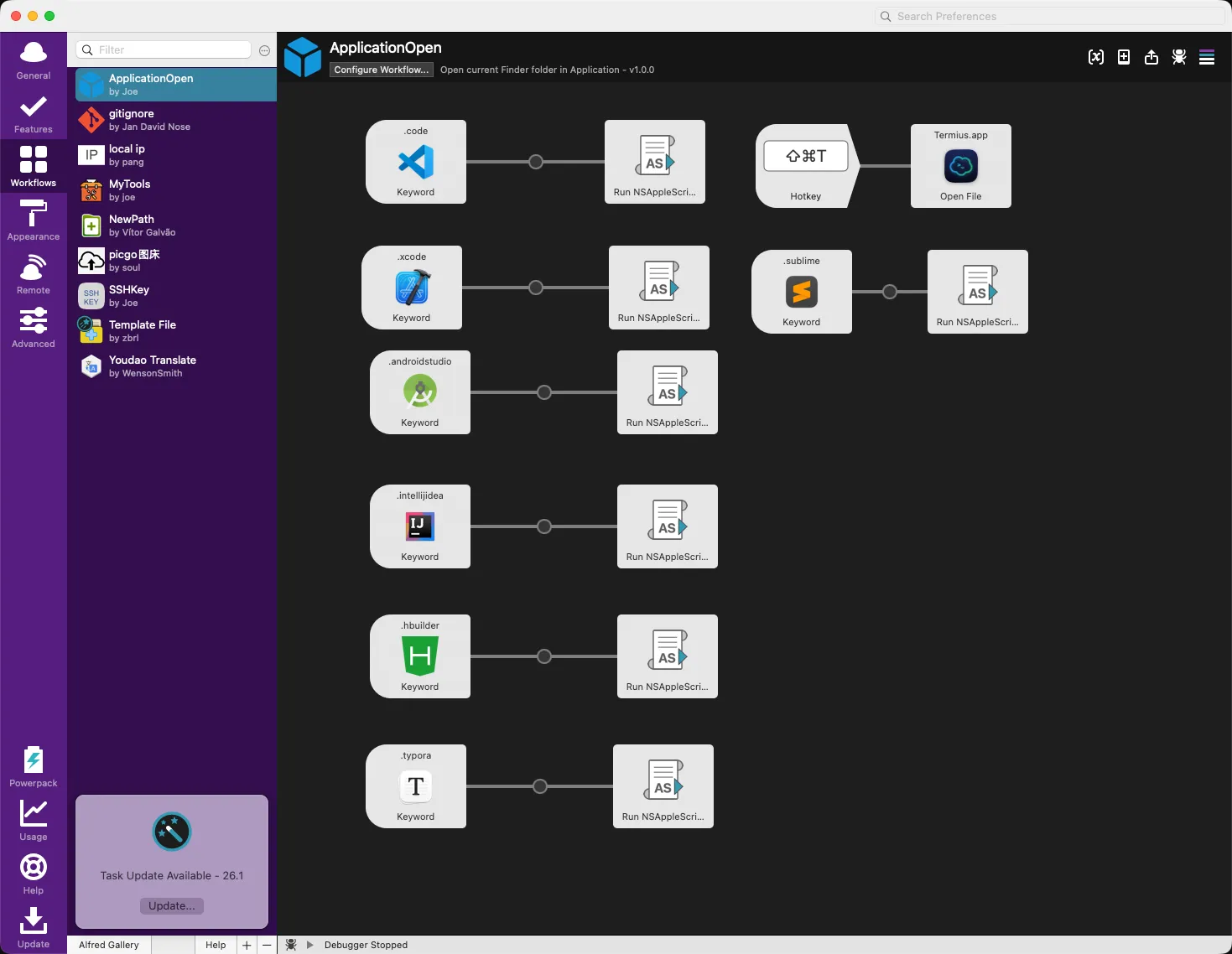Click the debugger bug icon in status bar
1232x954 pixels.
[291, 945]
